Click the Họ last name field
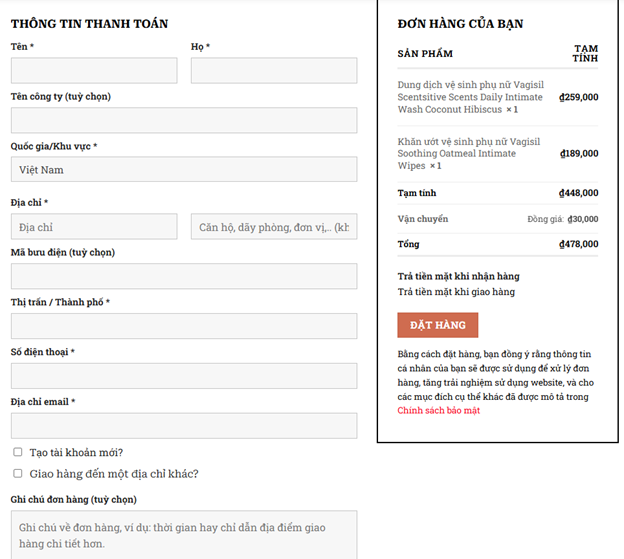This screenshot has width=624, height=559. coord(273,71)
